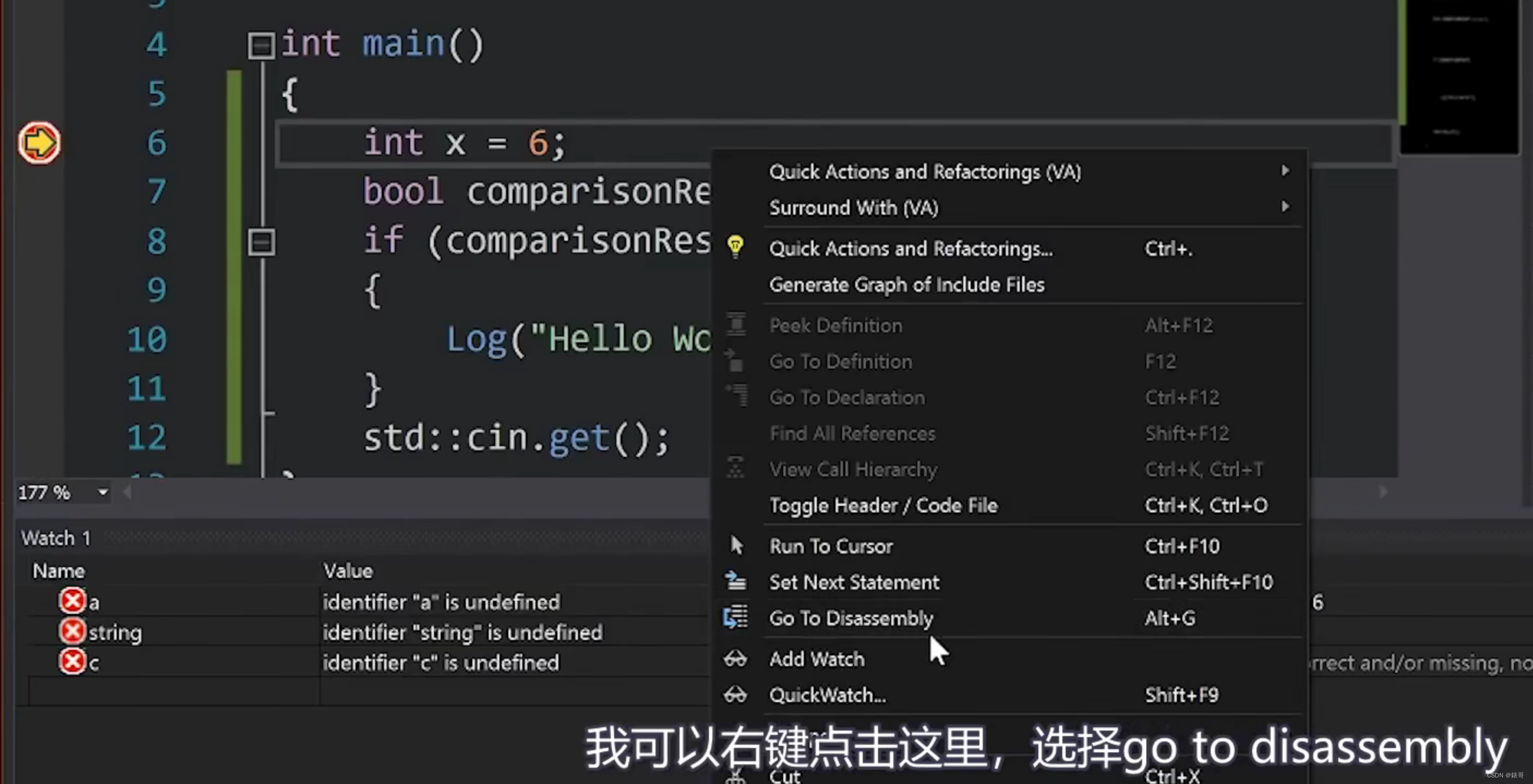Select Toggle Header / Code File
The width and height of the screenshot is (1533, 784).
(1009, 505)
